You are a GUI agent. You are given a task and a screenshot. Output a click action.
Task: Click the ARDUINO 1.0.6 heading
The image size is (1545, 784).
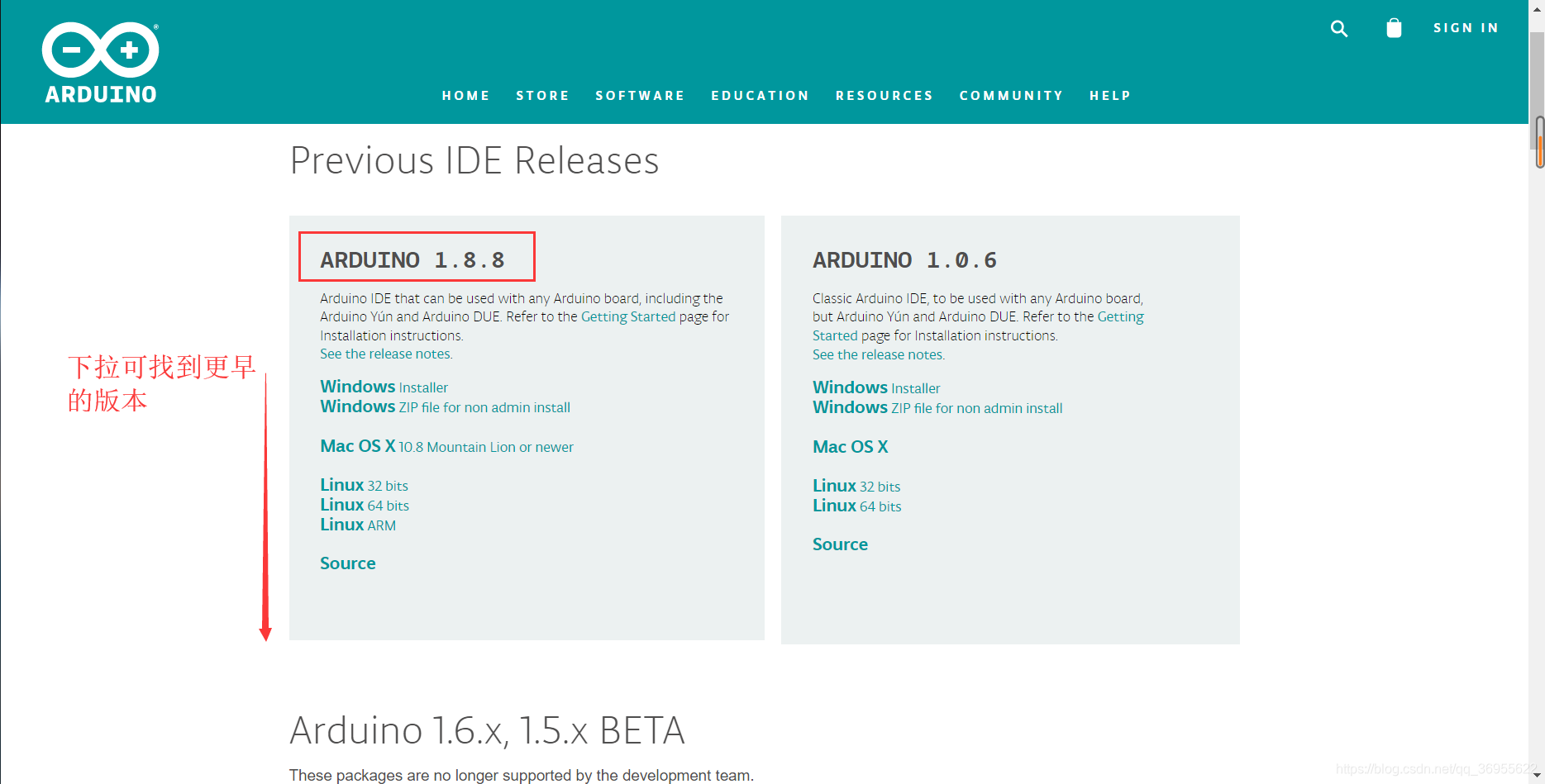coord(904,260)
